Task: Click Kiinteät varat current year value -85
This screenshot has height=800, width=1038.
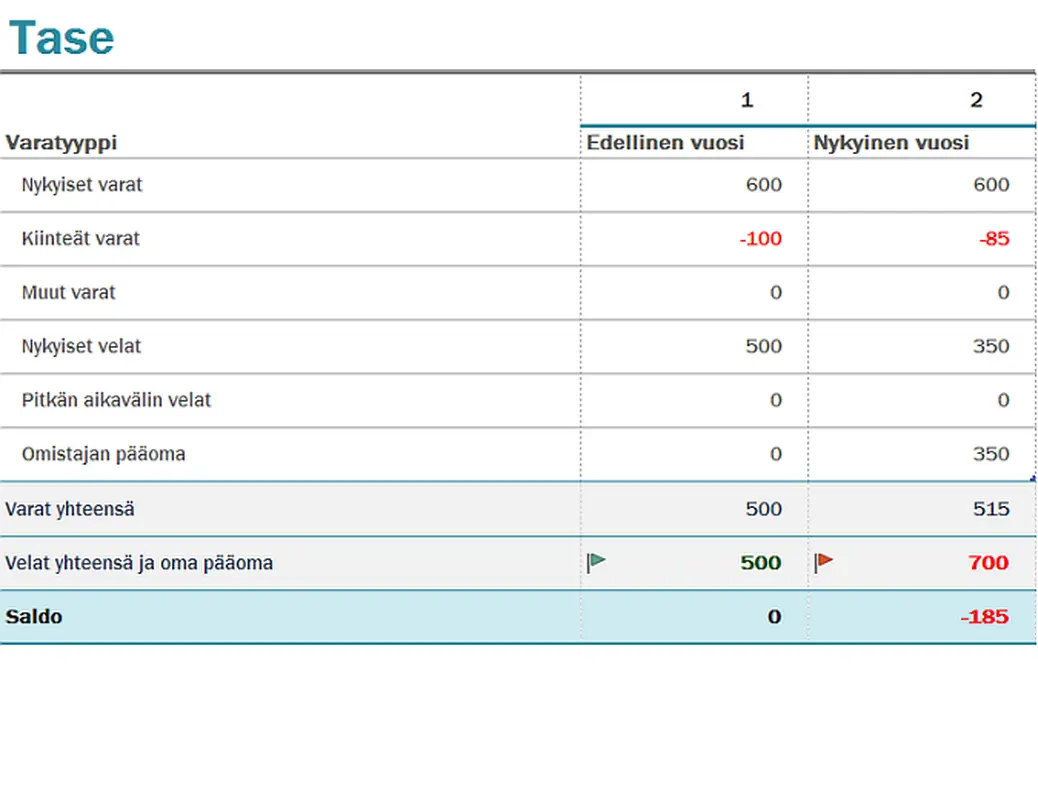Action: (994, 239)
